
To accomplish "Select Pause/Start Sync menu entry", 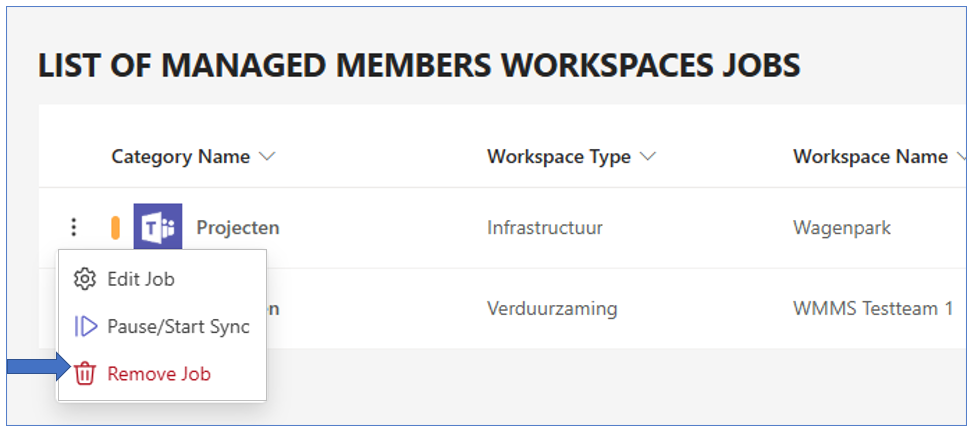I will tap(162, 326).
